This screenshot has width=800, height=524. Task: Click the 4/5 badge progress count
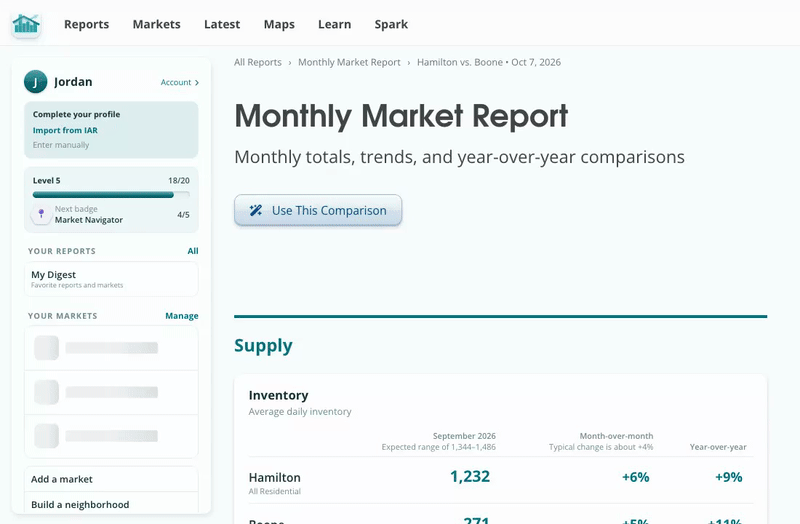[183, 215]
